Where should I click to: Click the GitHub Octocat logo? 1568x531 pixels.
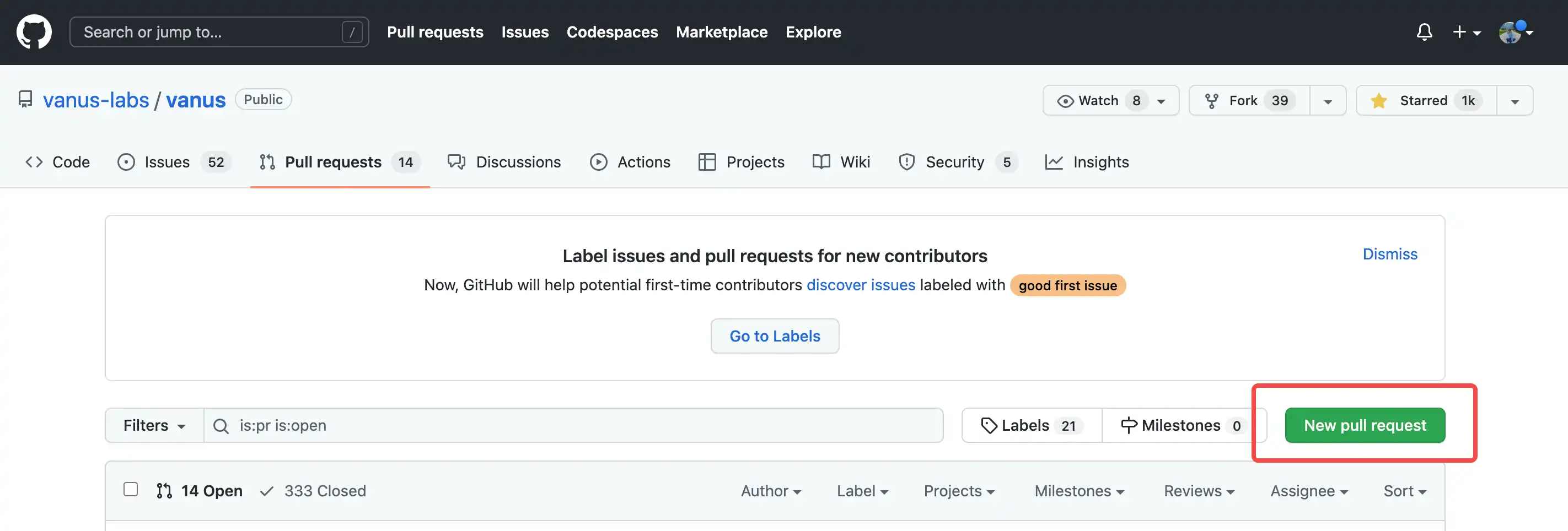(34, 31)
